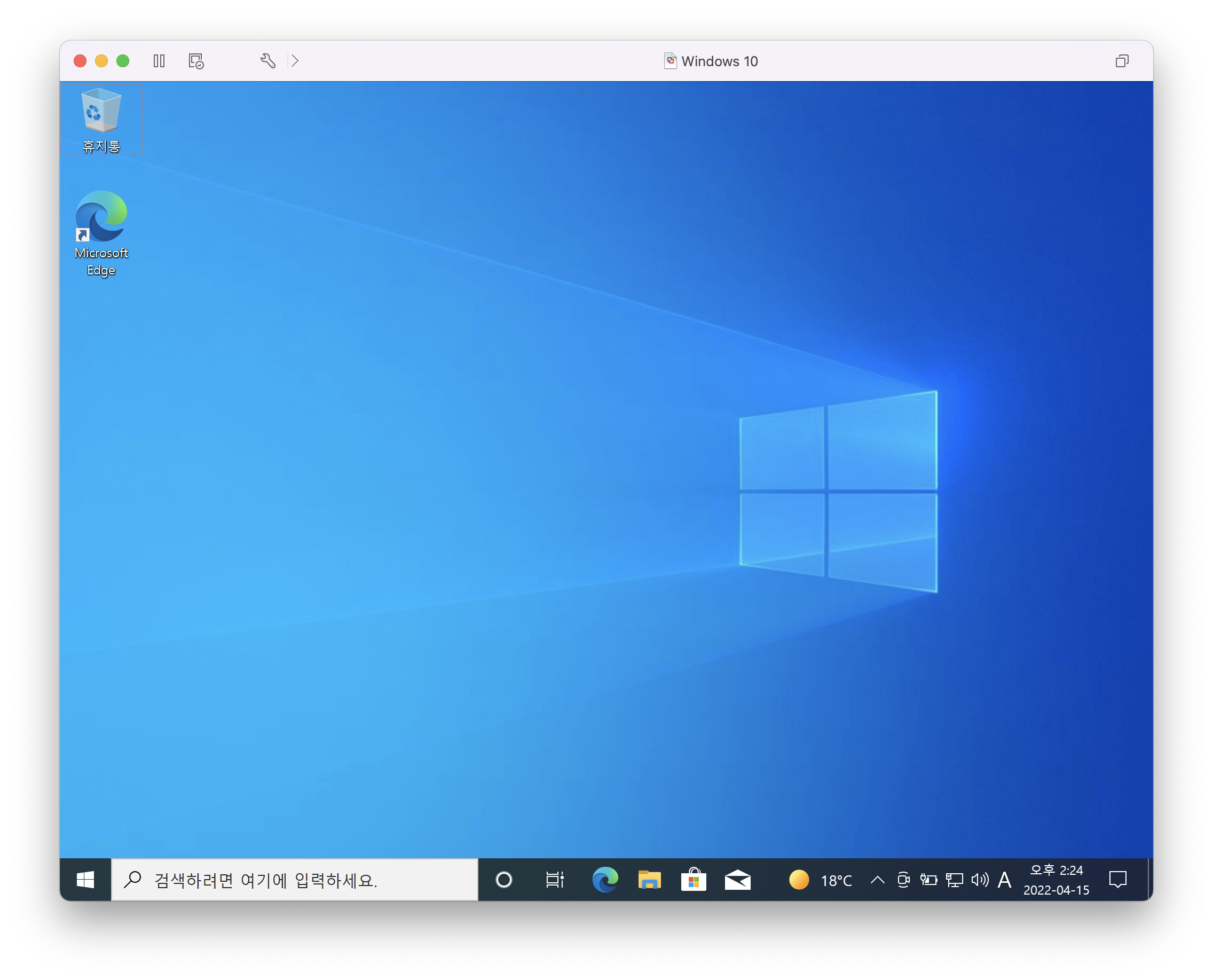Open the Windows Start menu

click(x=85, y=880)
